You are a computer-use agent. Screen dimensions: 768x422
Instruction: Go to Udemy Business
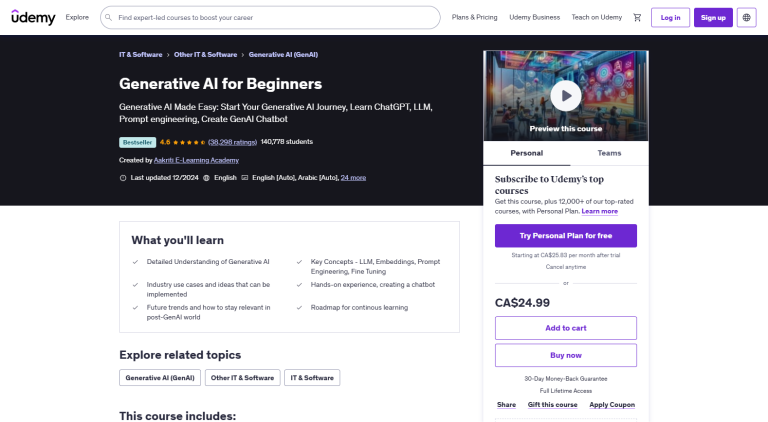pos(534,17)
